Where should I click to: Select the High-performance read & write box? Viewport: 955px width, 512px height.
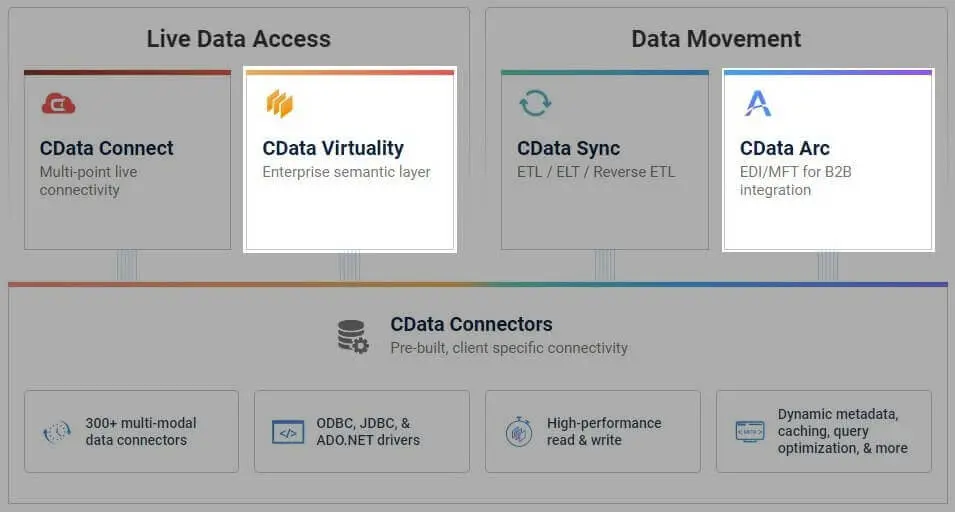[x=593, y=431]
